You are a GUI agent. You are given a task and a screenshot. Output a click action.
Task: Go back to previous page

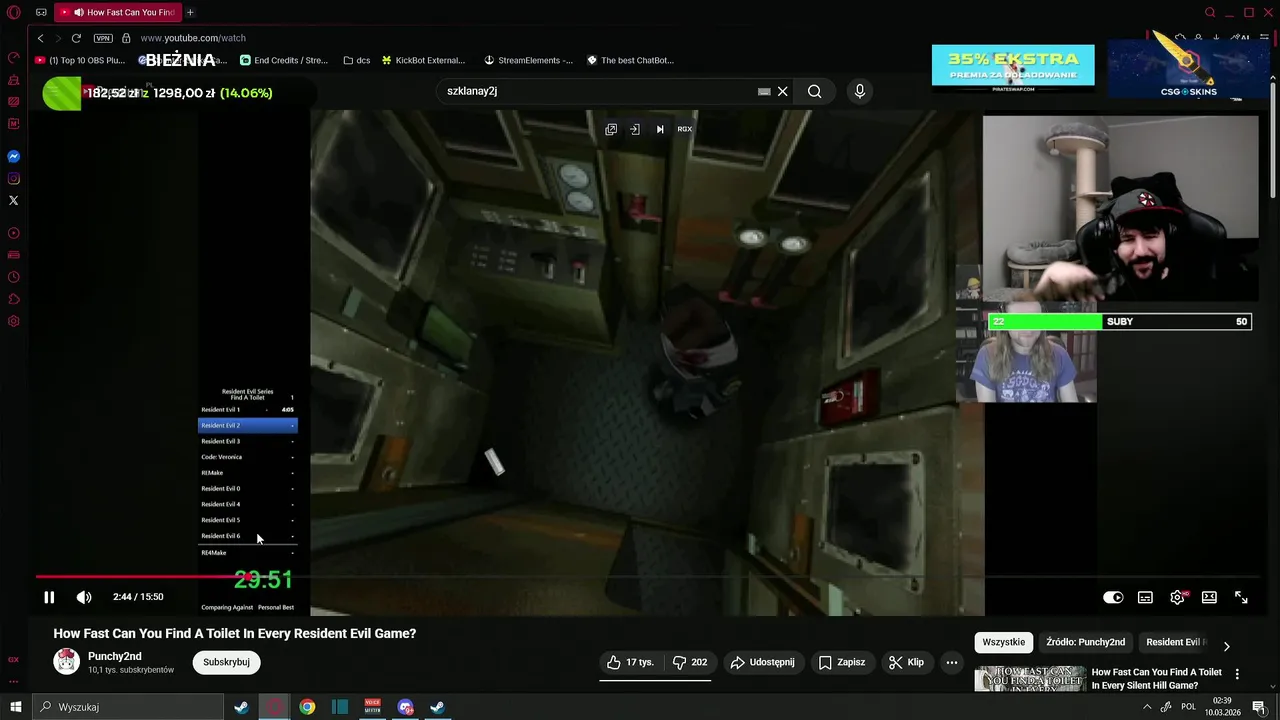click(x=40, y=38)
